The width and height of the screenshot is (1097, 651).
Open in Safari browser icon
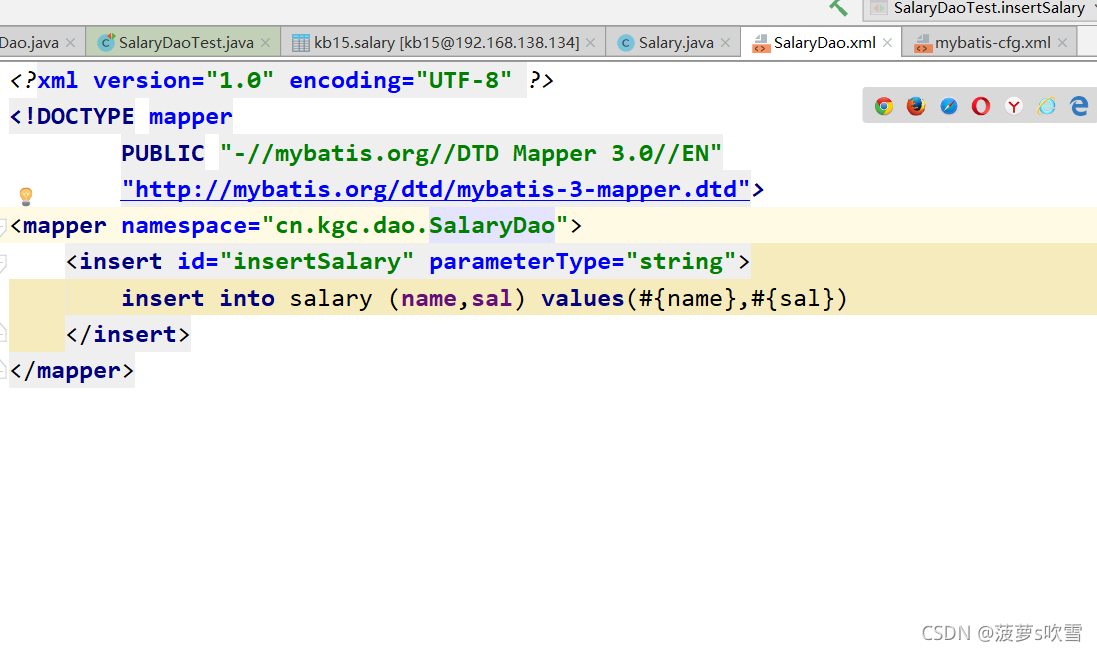tap(949, 106)
